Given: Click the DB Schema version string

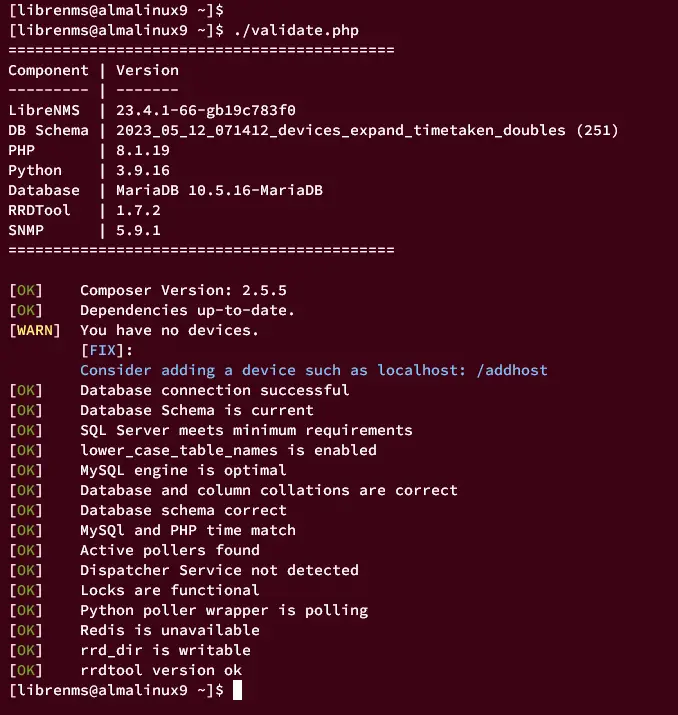Looking at the screenshot, I should [367, 130].
